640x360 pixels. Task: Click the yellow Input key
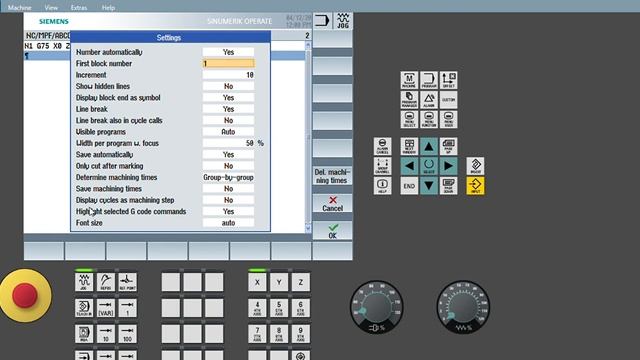[x=476, y=186]
